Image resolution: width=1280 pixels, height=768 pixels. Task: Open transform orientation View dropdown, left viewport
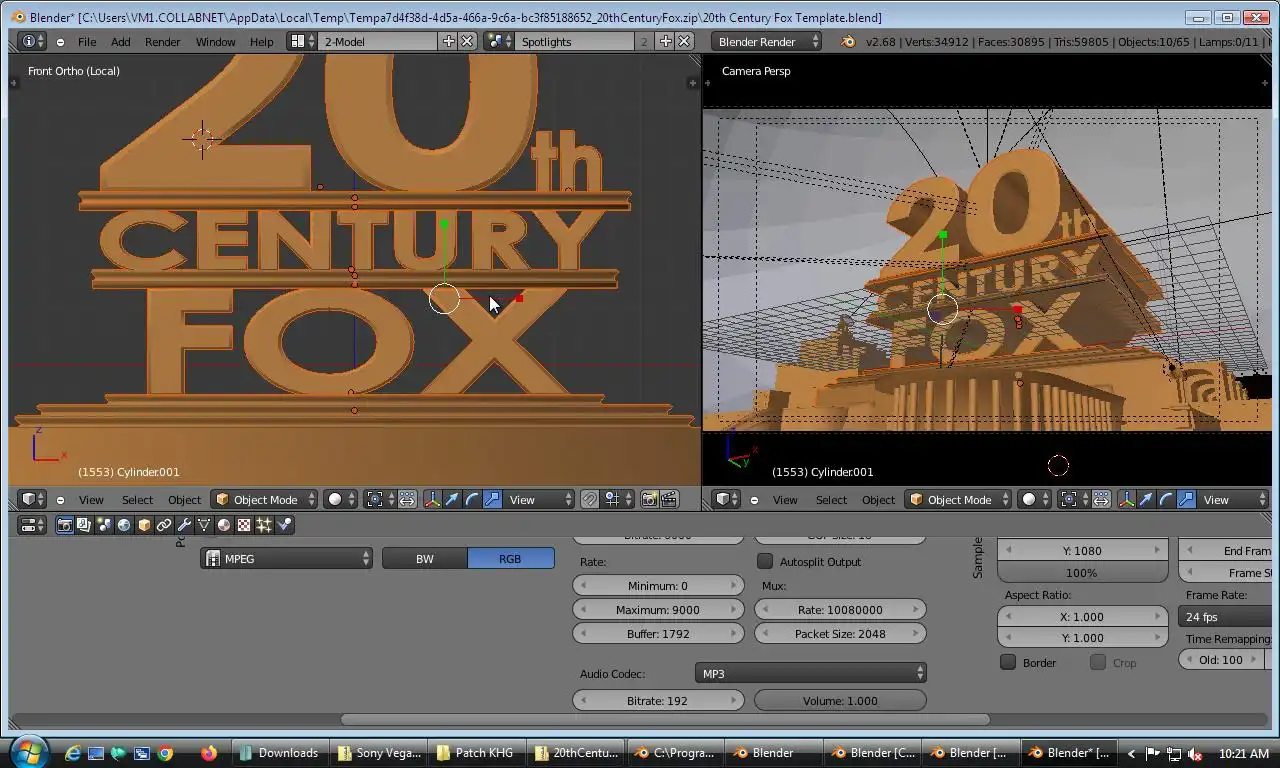[540, 499]
